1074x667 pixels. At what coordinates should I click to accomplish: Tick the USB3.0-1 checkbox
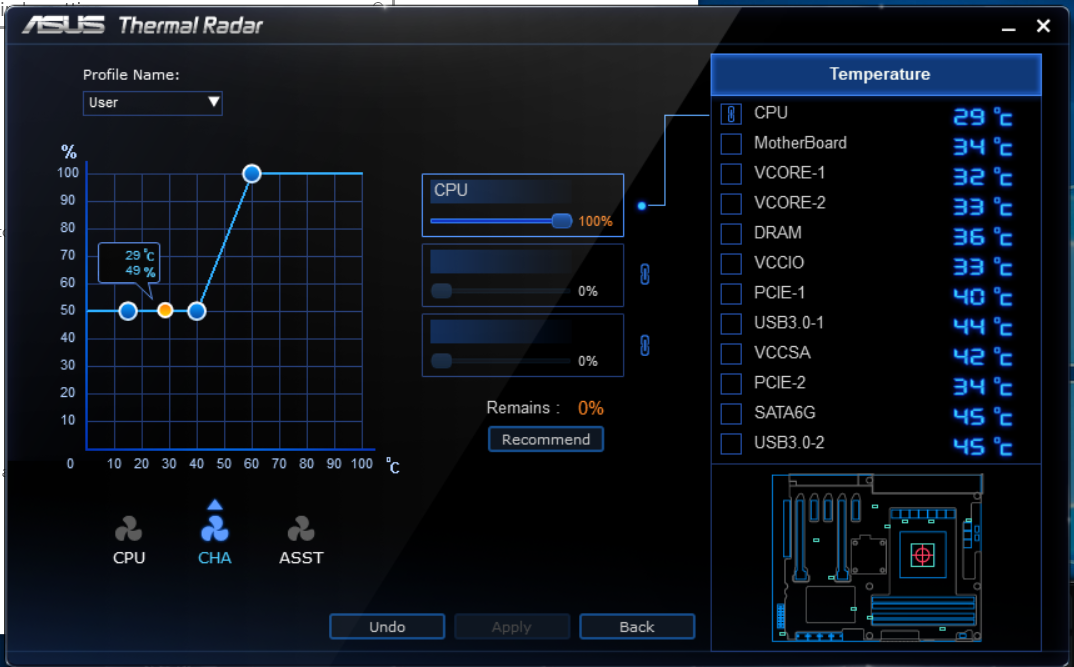coord(731,323)
